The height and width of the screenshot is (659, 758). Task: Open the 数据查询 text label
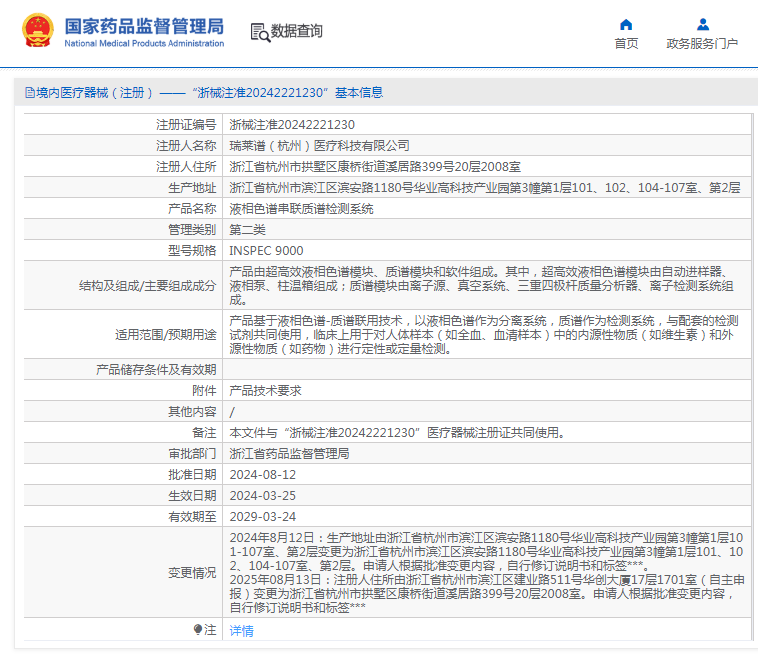coord(297,31)
